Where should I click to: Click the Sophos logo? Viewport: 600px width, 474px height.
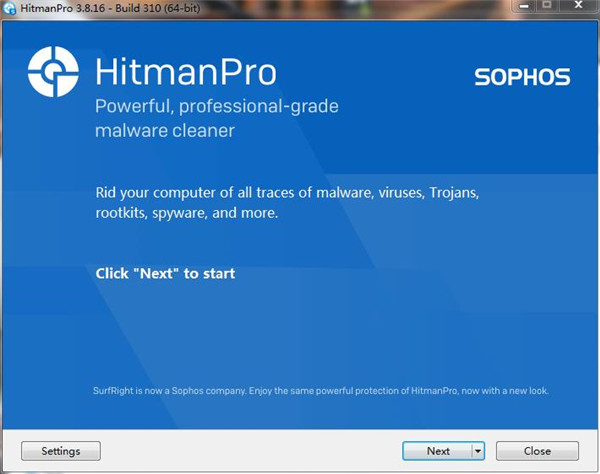(522, 77)
